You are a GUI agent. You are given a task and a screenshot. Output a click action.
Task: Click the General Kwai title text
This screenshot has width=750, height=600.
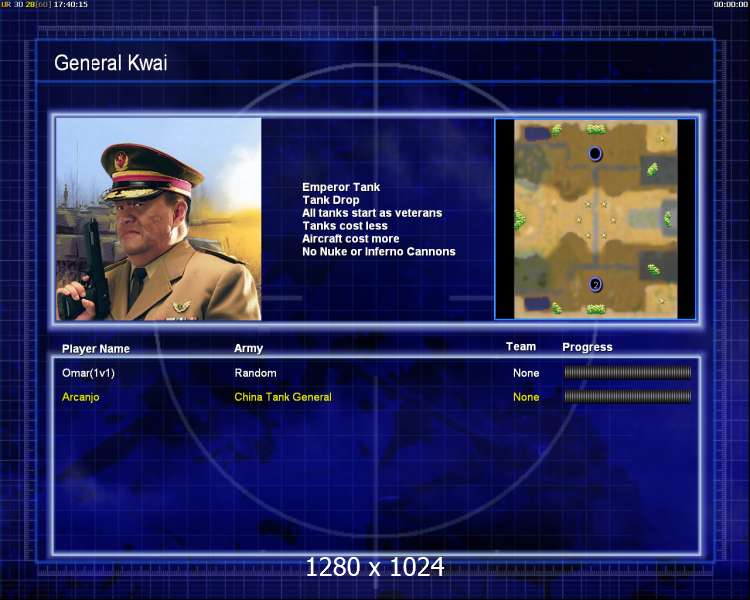click(x=110, y=63)
